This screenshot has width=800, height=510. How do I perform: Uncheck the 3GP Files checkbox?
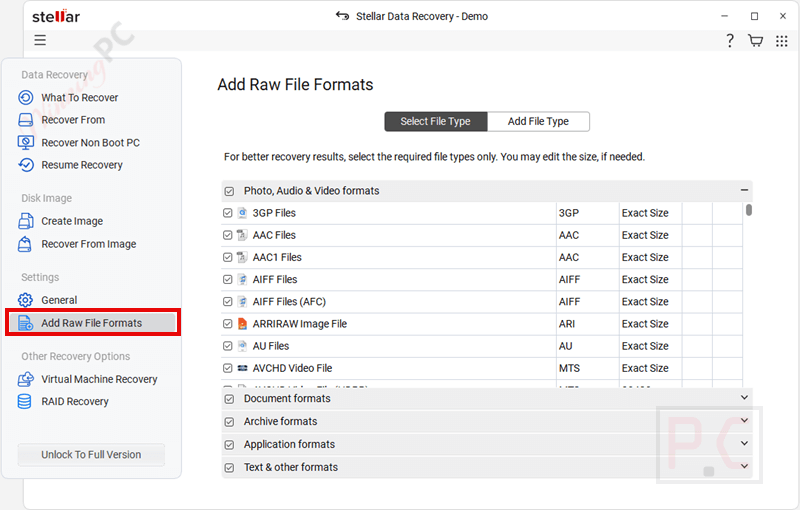(x=228, y=213)
